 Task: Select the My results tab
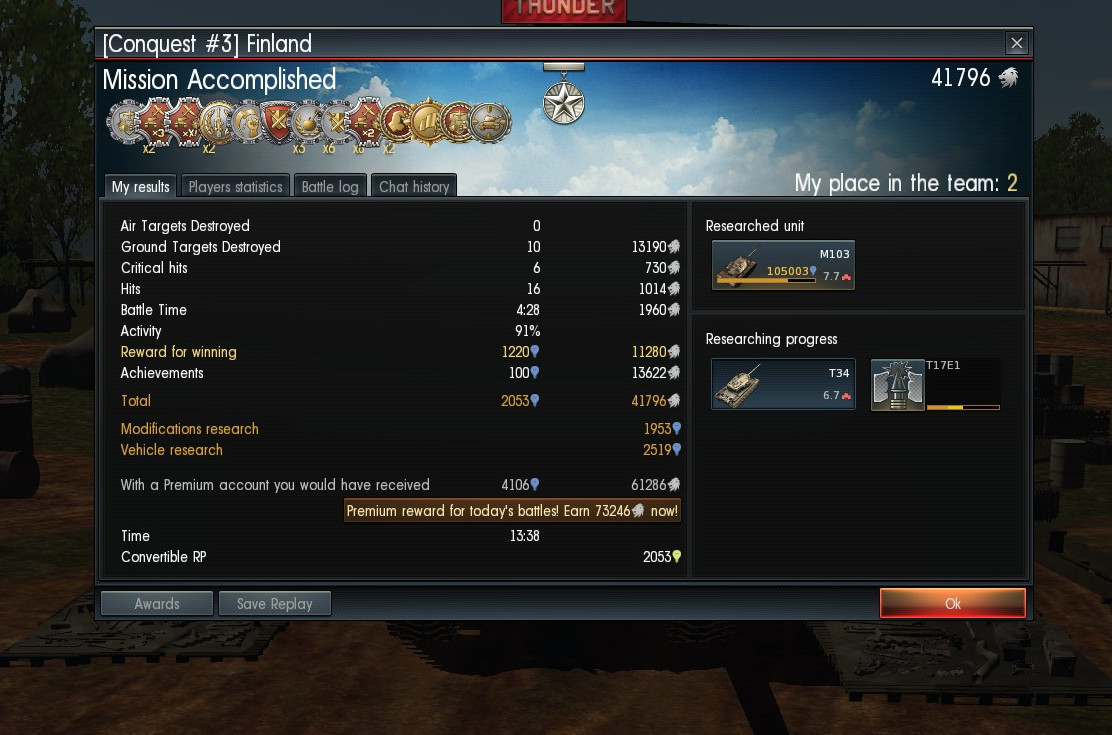[140, 186]
